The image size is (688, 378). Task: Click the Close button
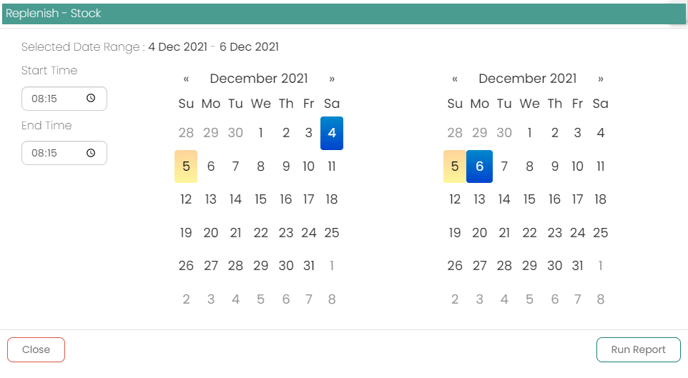(x=36, y=349)
